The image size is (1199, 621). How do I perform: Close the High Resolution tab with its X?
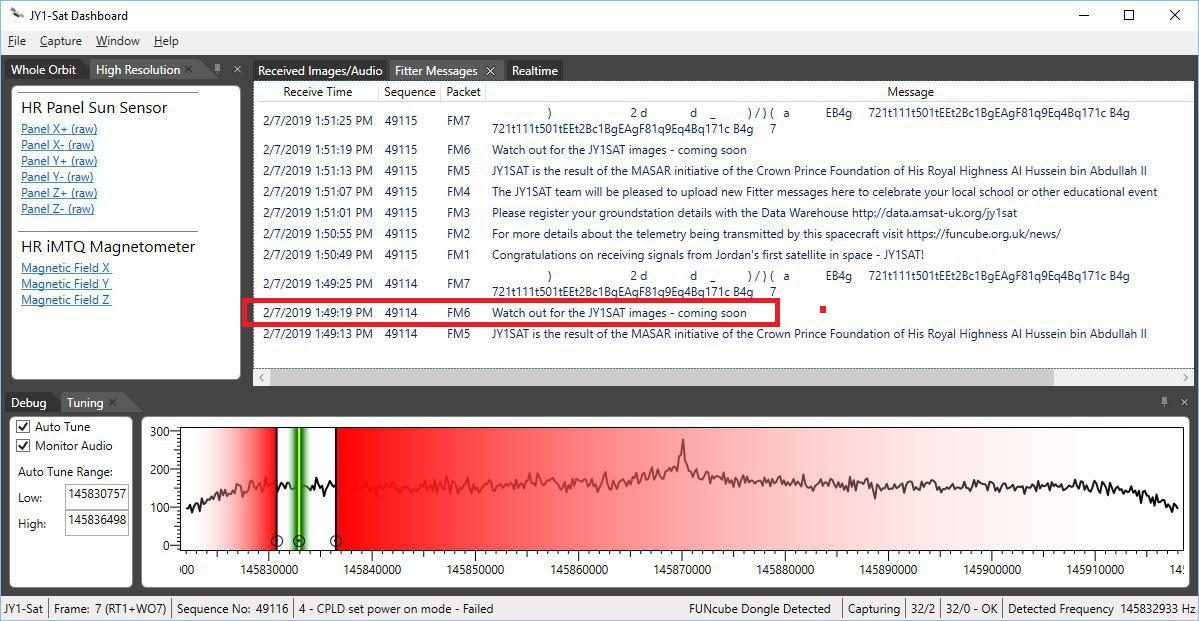point(189,69)
